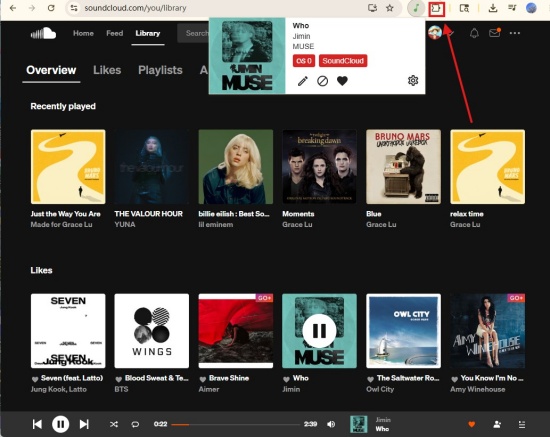Go to Home in SoundCloud nav
The width and height of the screenshot is (550, 437).
pos(83,33)
